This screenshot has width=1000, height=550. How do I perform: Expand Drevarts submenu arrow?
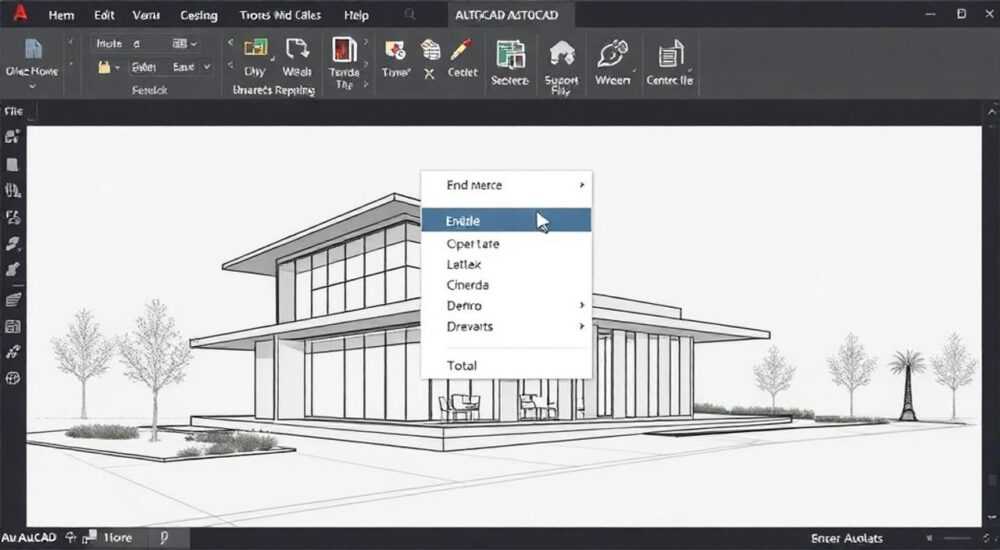[582, 326]
